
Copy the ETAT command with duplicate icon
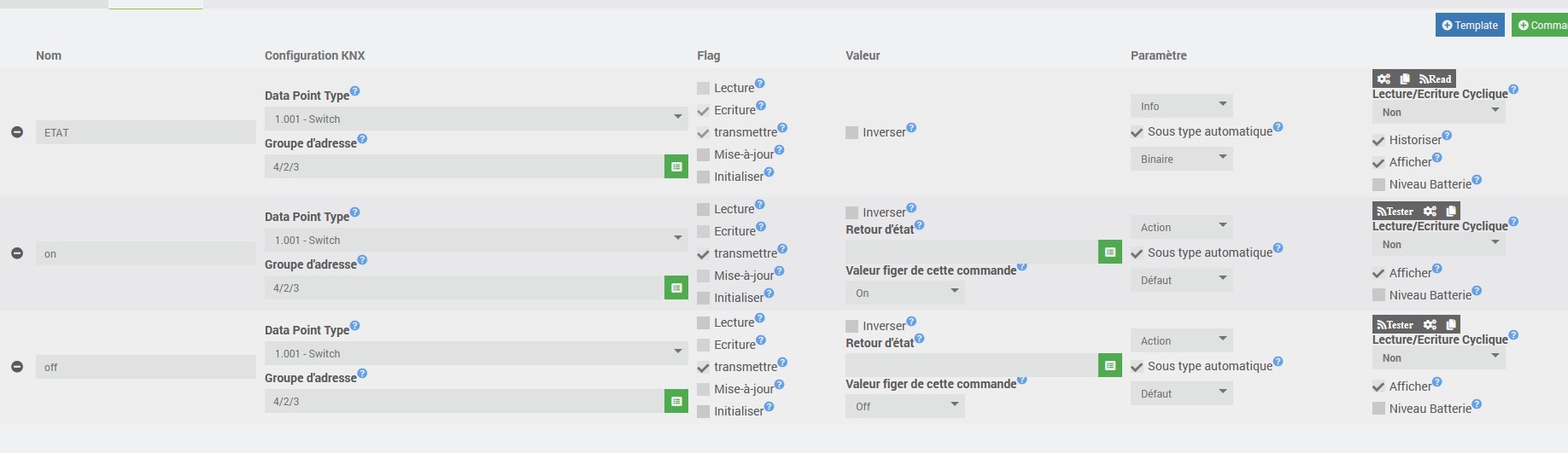coord(1405,78)
